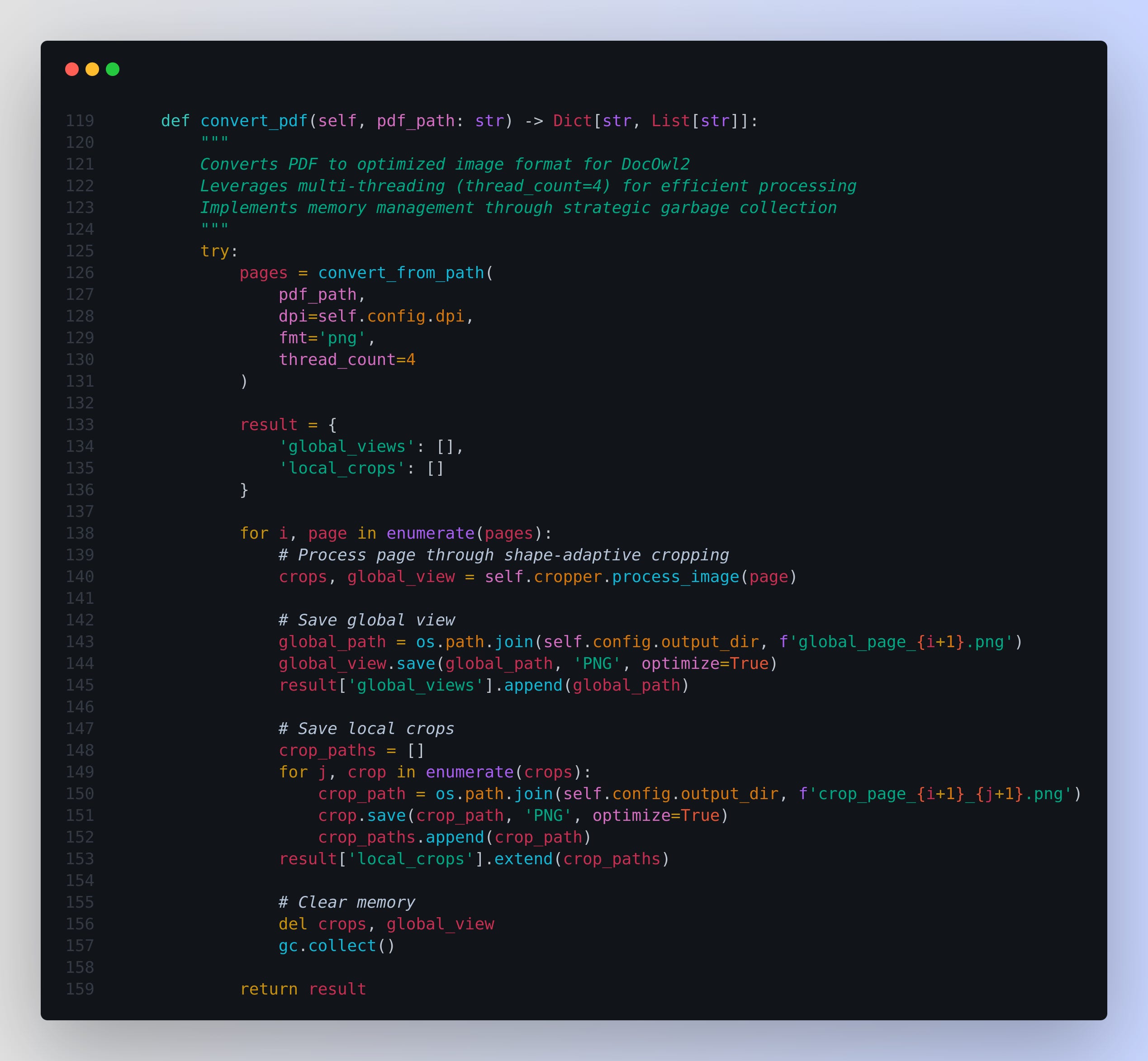Click the yellow minimize window dot
The width and height of the screenshot is (1148, 1061).
coord(92,70)
